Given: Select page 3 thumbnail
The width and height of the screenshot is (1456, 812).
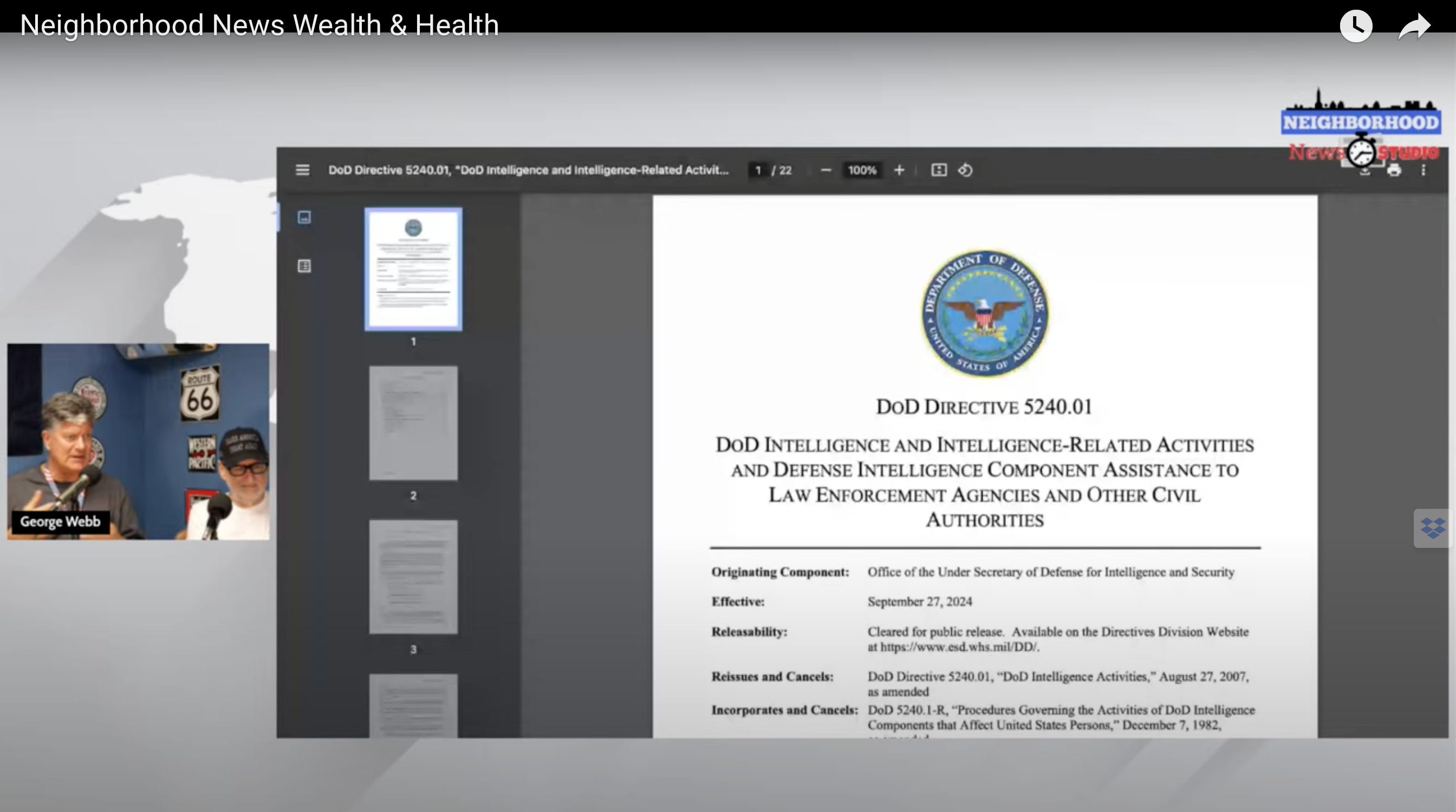Looking at the screenshot, I should click(413, 577).
